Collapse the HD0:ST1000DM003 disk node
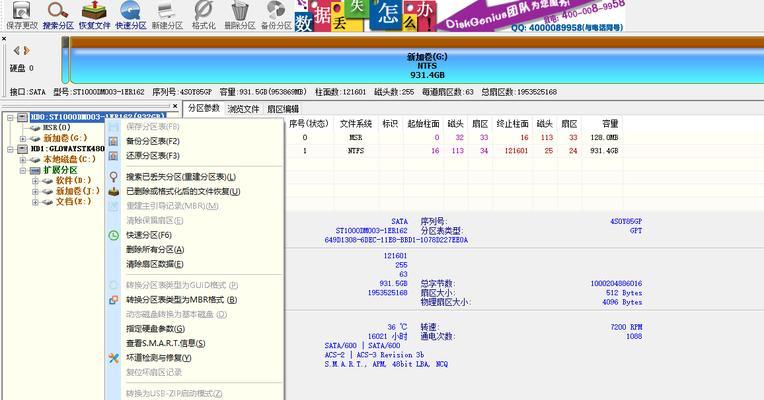This screenshot has height=400, width=764. [10, 117]
